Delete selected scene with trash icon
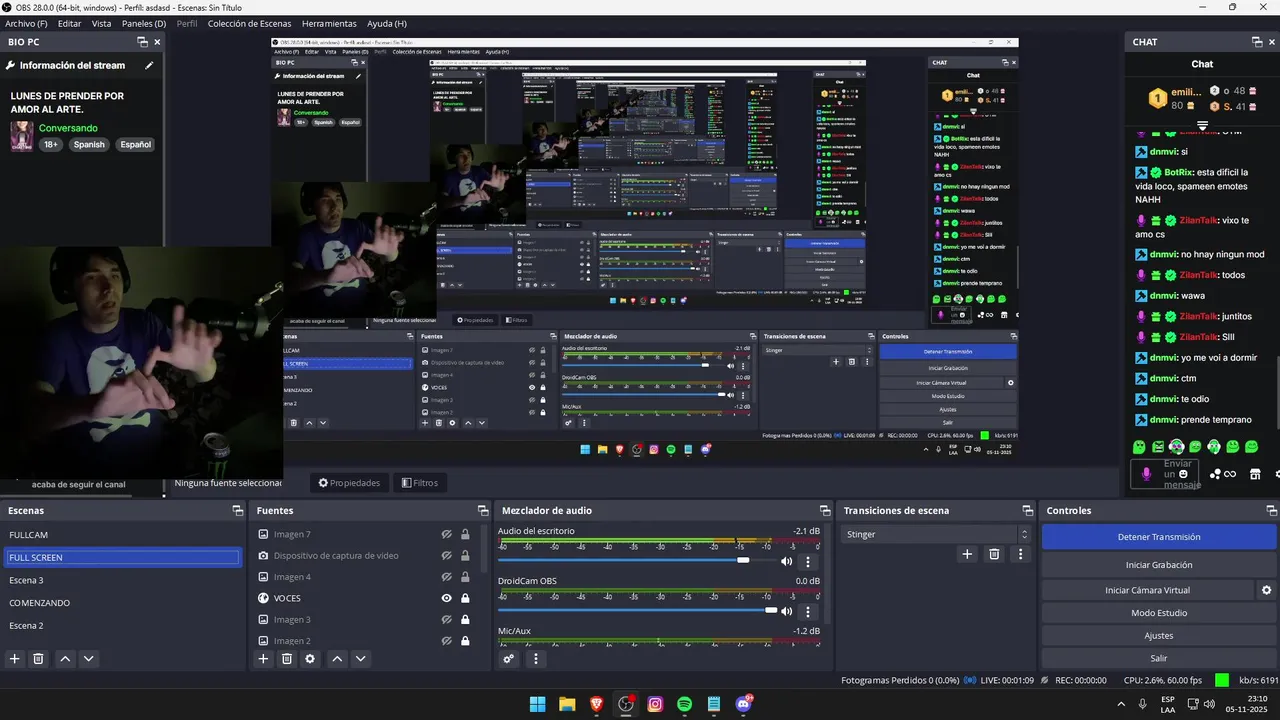The height and width of the screenshot is (720, 1280). point(39,659)
